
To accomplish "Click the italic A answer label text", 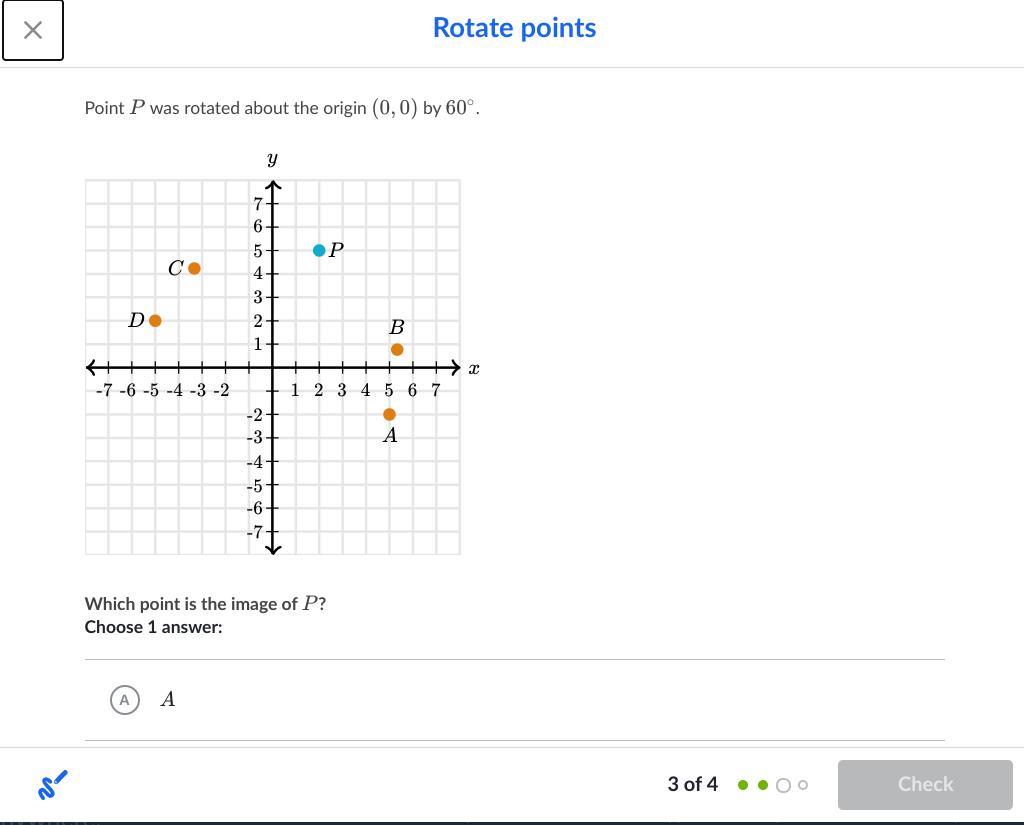I will coord(168,700).
